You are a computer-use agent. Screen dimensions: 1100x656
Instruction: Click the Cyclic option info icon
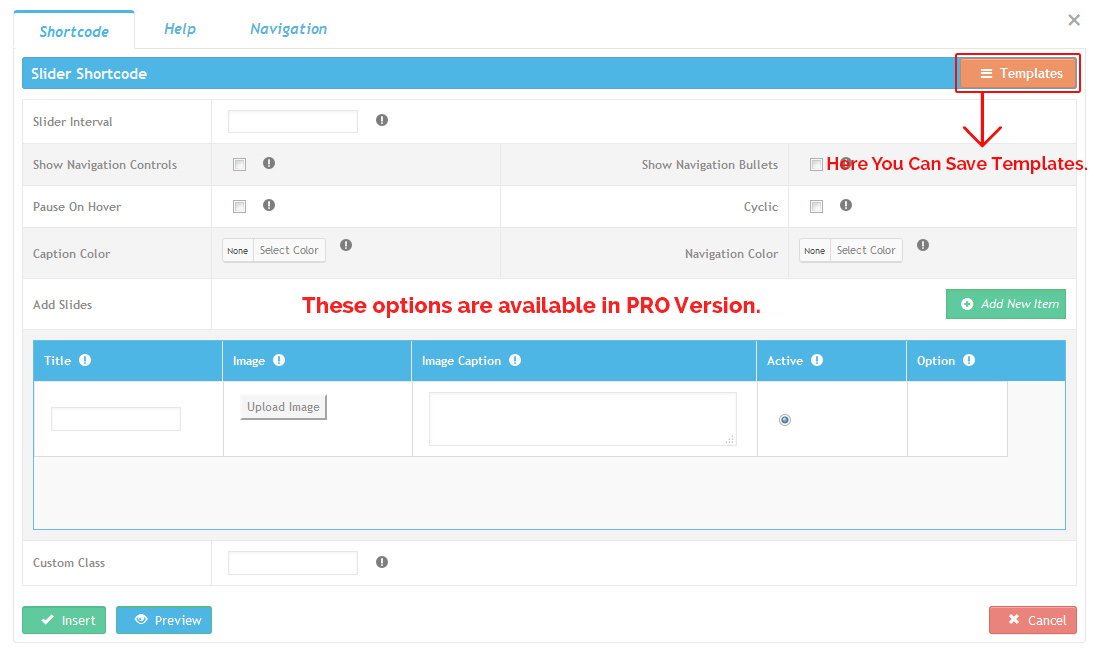(846, 205)
